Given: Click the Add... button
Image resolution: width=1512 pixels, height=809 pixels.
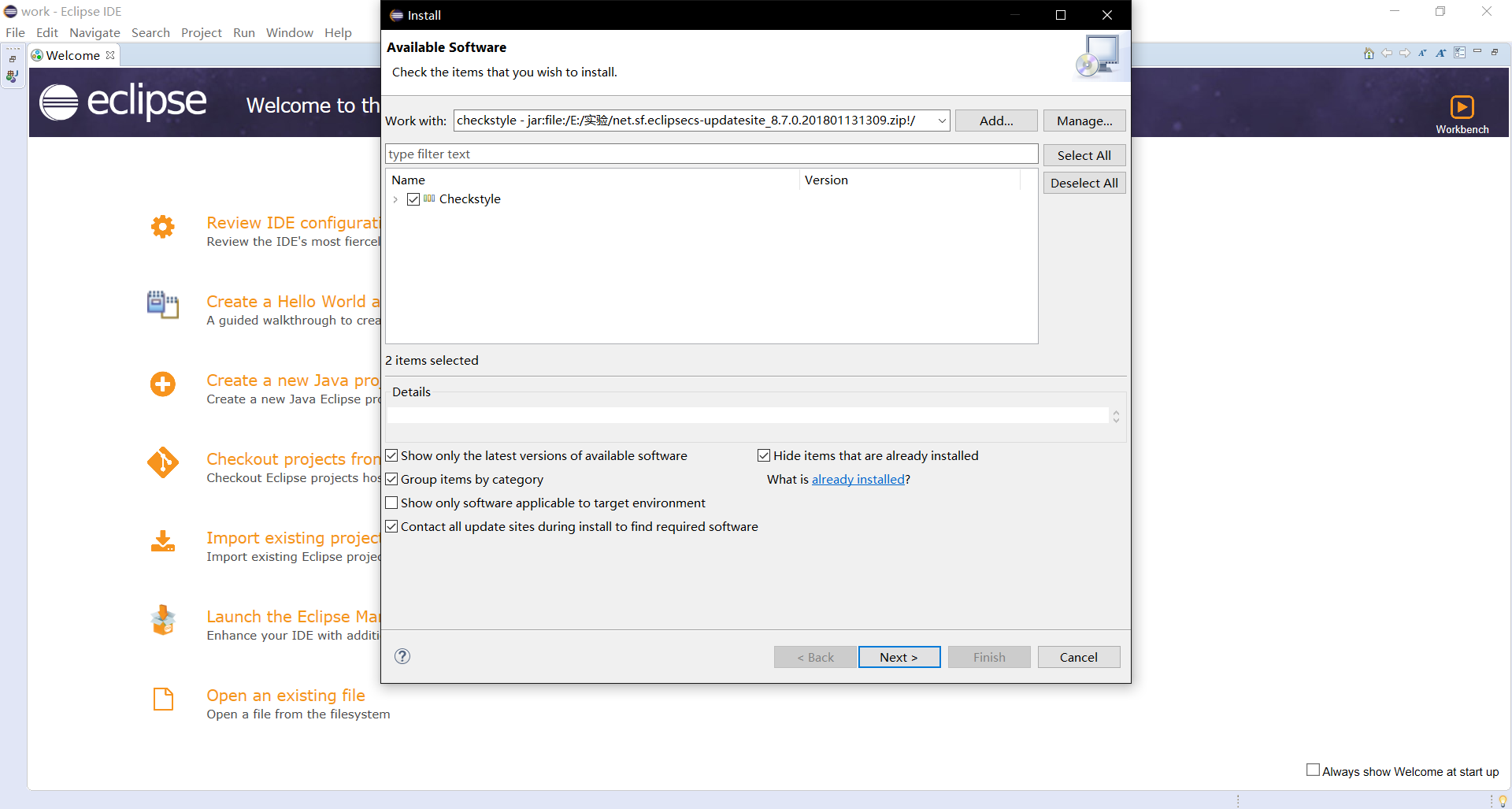Looking at the screenshot, I should [996, 121].
